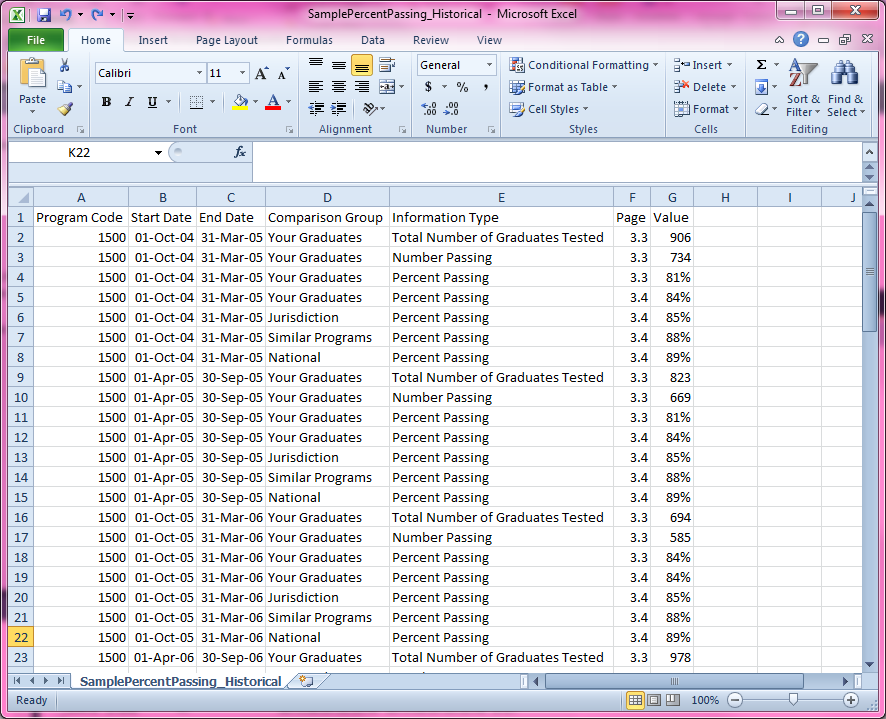Toggle Bold formatting
This screenshot has height=719, width=886.
[106, 102]
